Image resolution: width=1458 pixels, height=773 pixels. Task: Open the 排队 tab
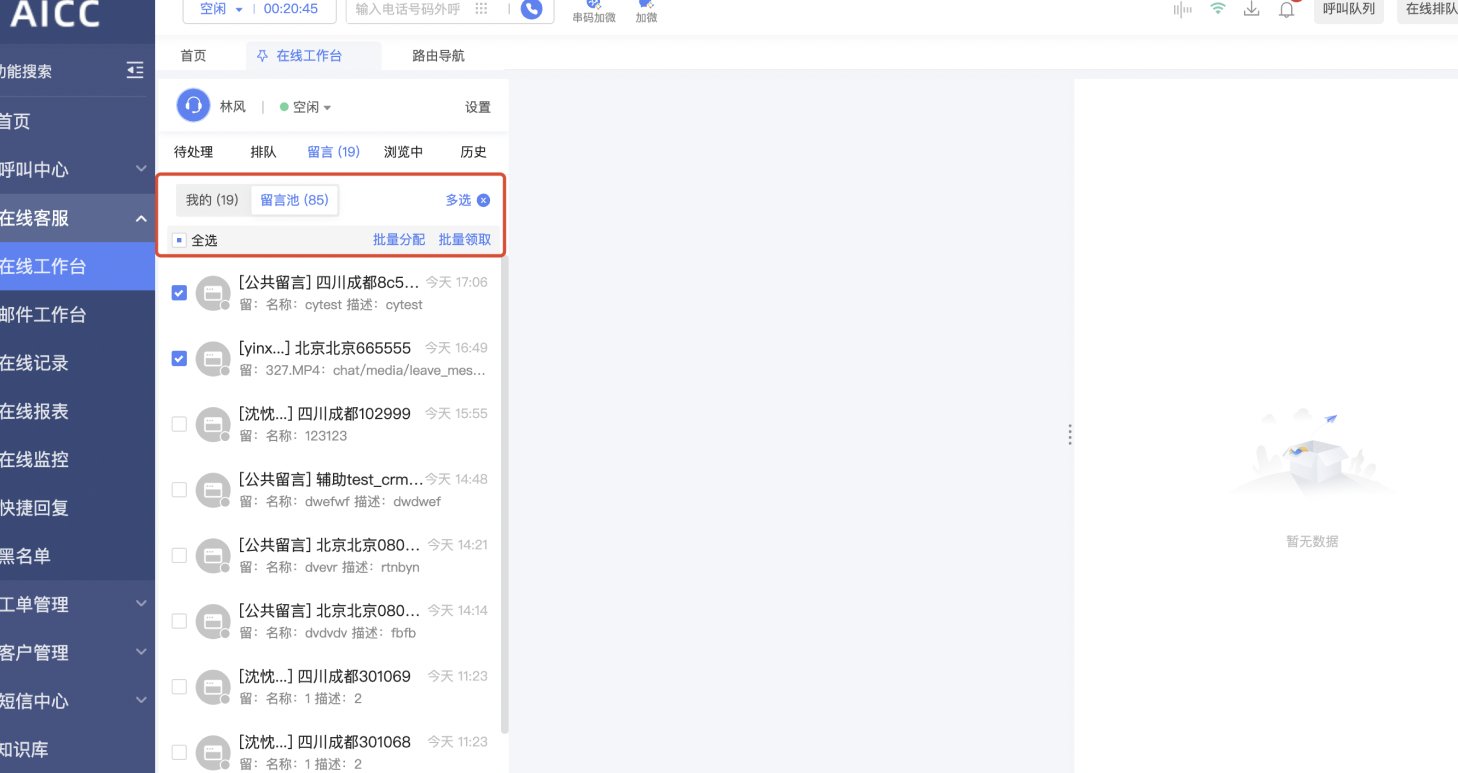(x=263, y=152)
